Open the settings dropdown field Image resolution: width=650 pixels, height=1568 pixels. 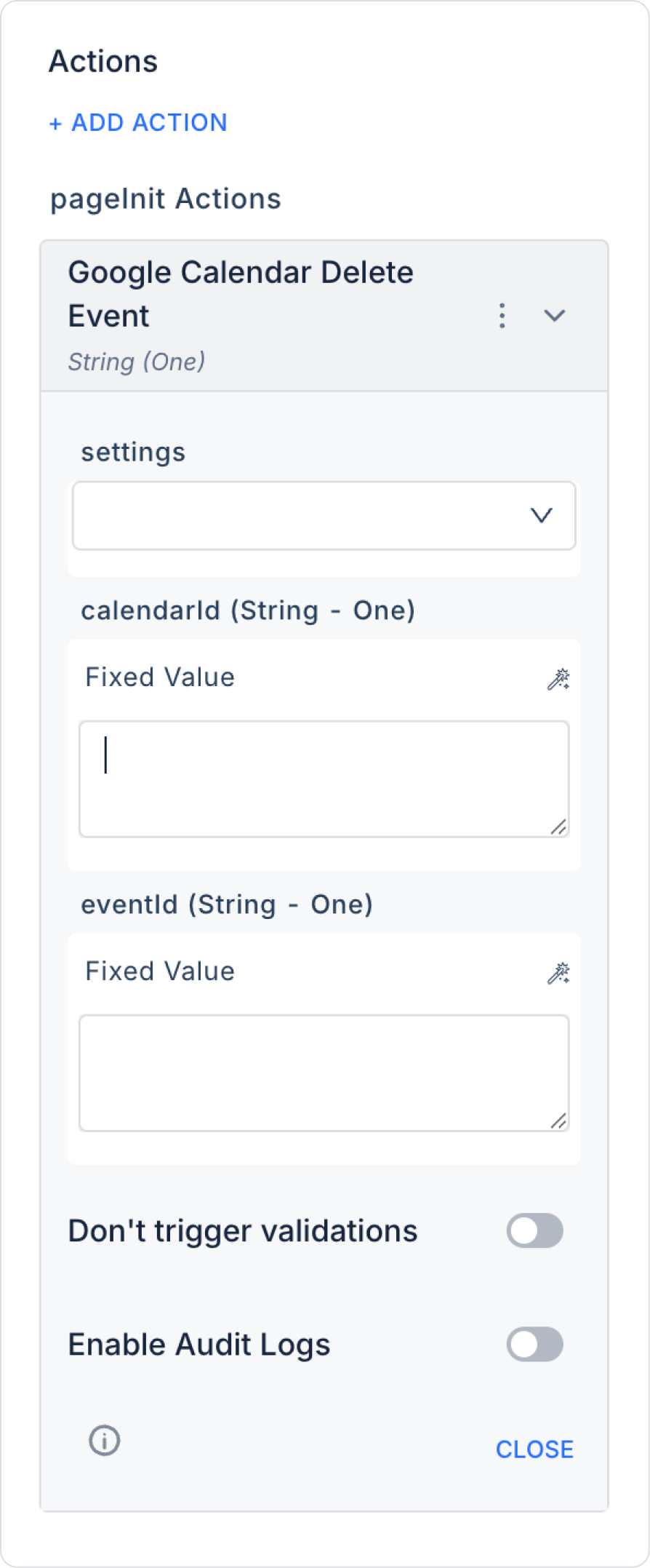pos(305,516)
